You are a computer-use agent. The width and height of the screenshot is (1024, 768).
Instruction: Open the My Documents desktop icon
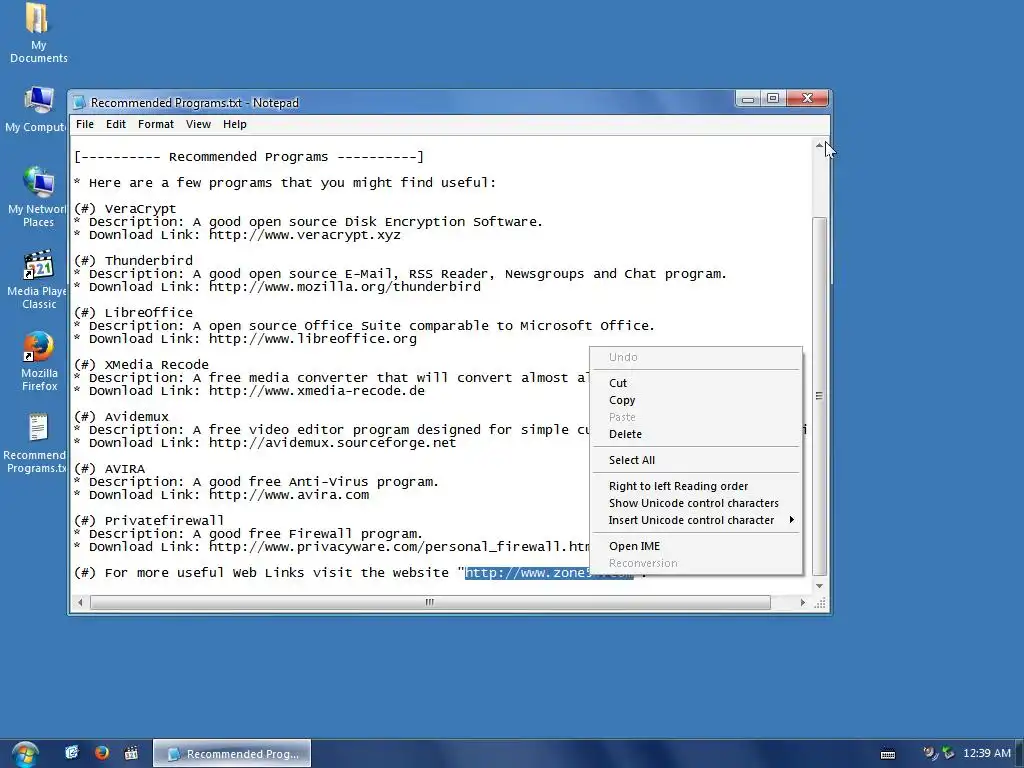coord(38,33)
